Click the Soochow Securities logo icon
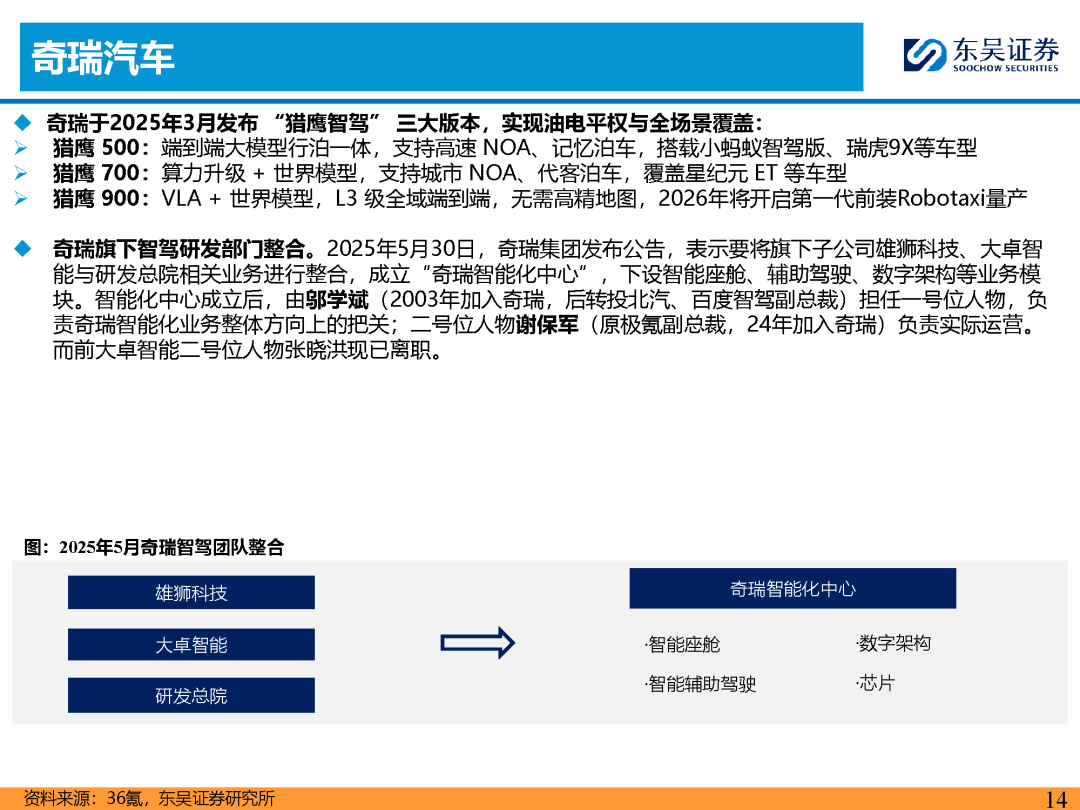The width and height of the screenshot is (1080, 810). [924, 54]
